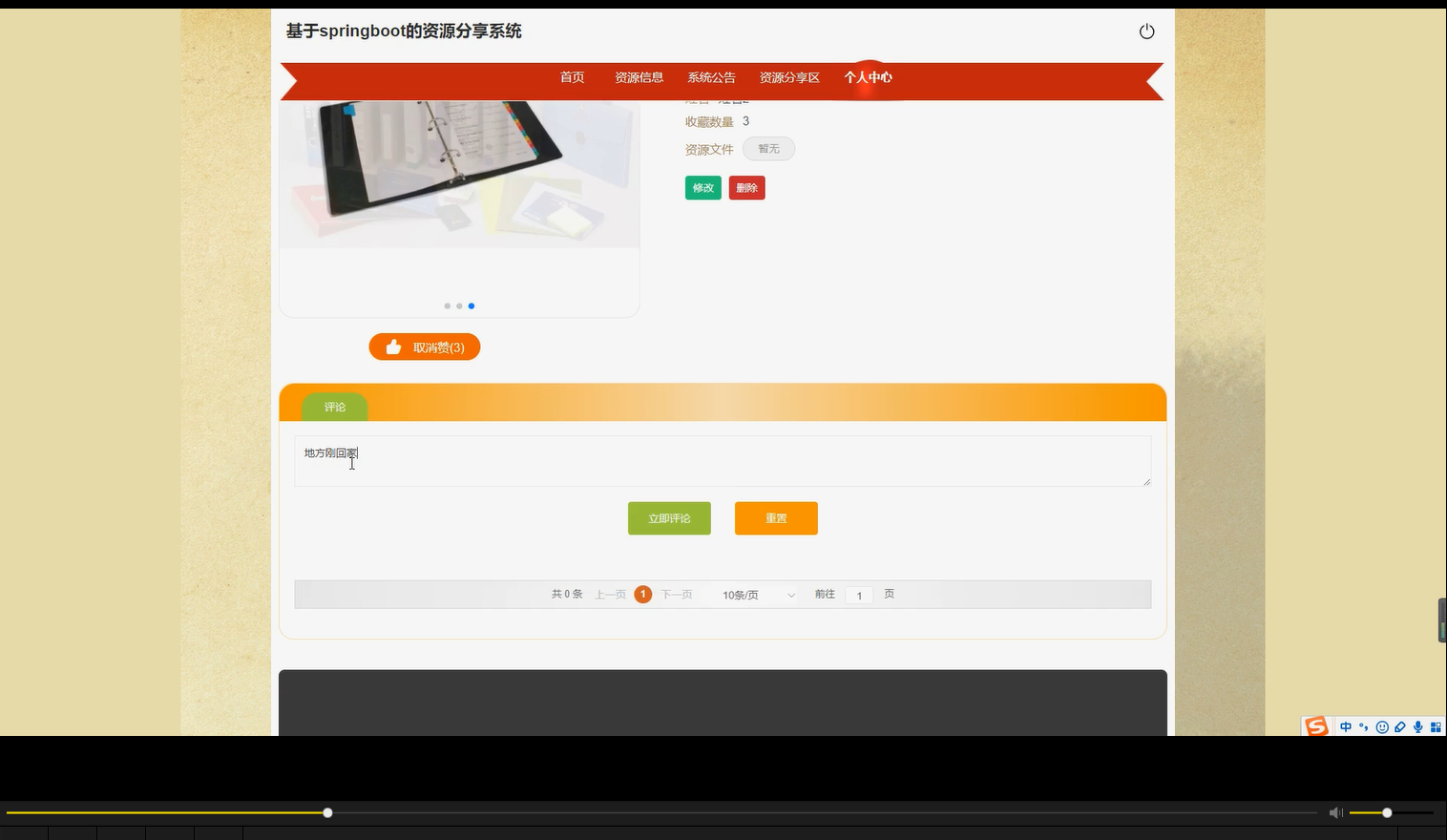Click the 取消赞(3) button label
1447x840 pixels.
[439, 347]
